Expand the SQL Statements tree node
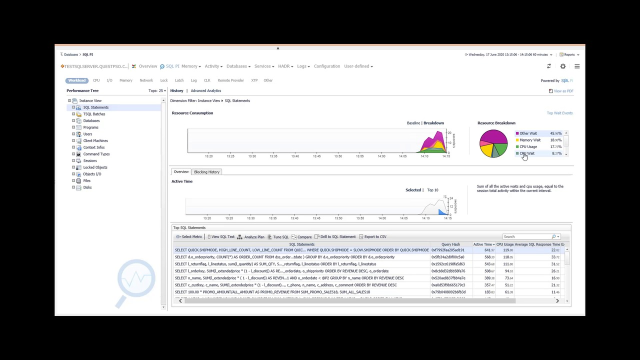 point(73,107)
